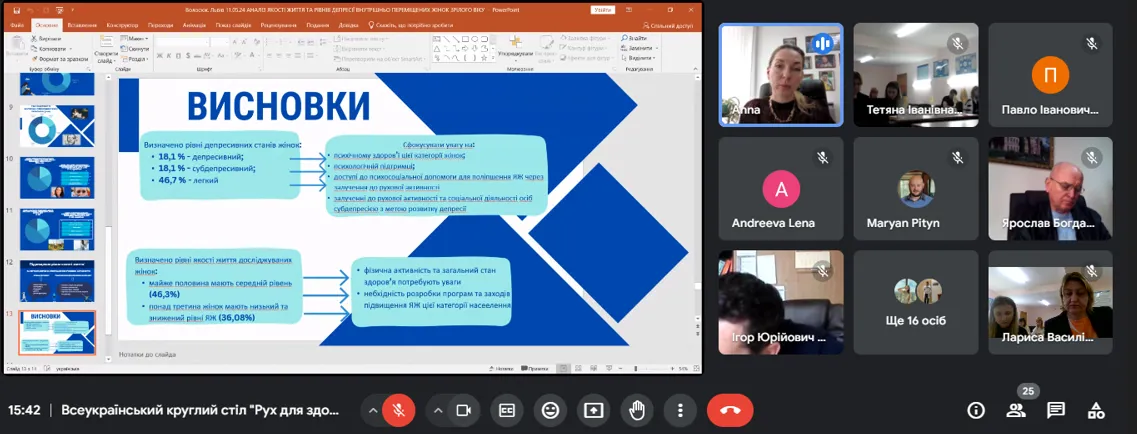The width and height of the screenshot is (1137, 434).
Task: Leave the call with the red hang-up button
Action: click(x=730, y=410)
